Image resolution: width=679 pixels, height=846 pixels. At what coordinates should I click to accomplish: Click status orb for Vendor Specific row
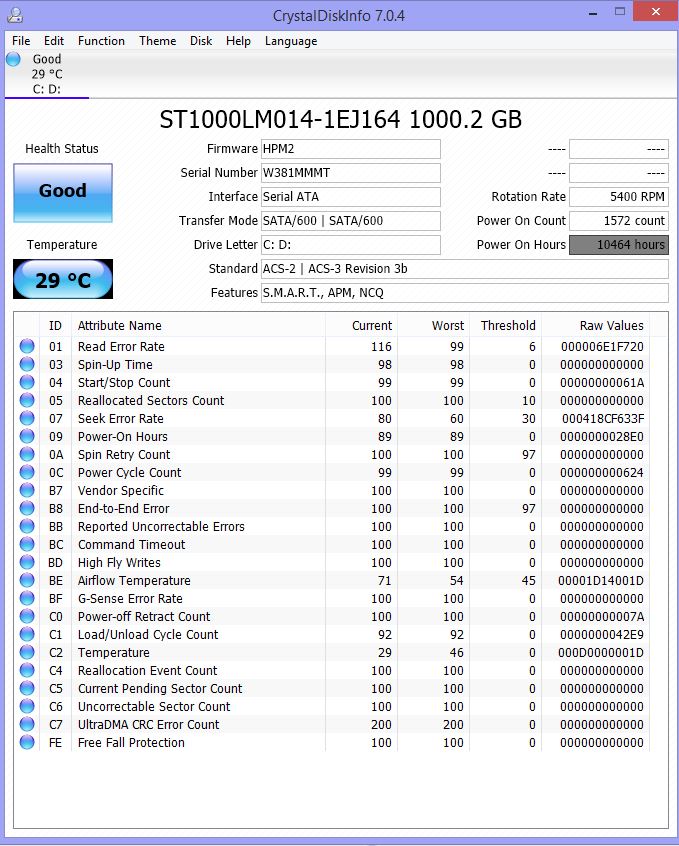27,490
